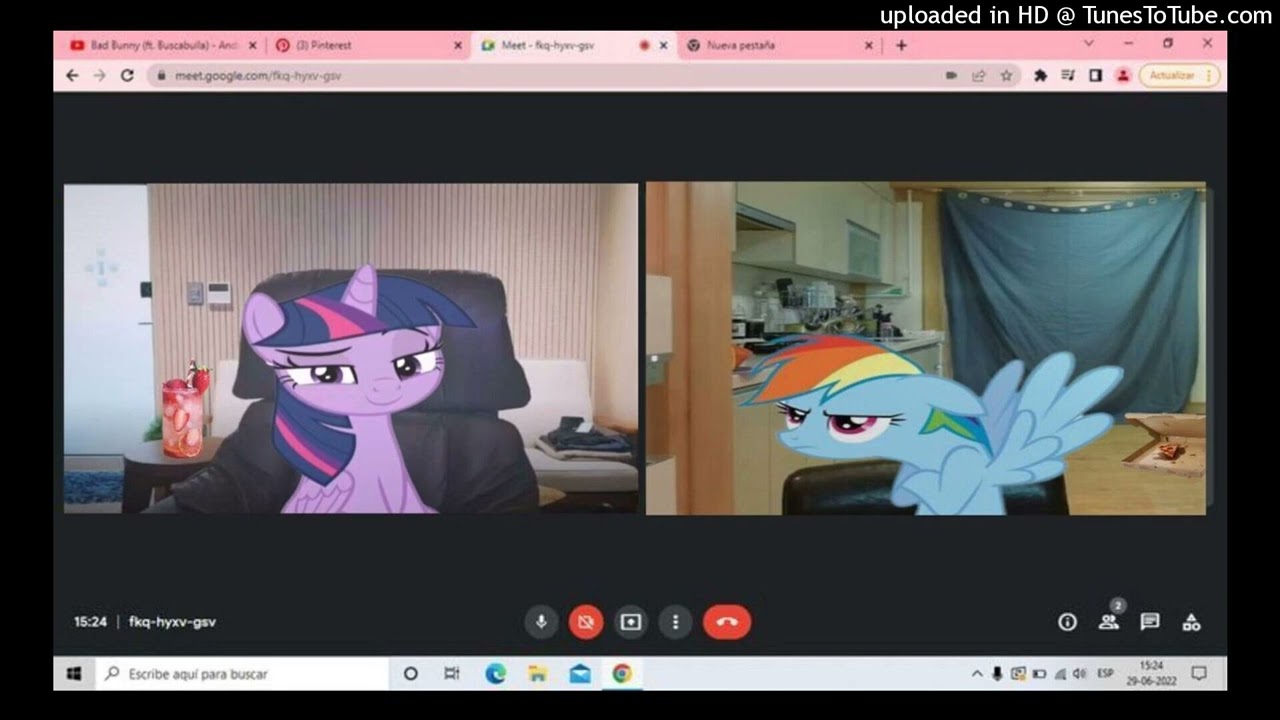Image resolution: width=1280 pixels, height=720 pixels.
Task: Start presenting your screen in Meet
Action: coord(631,622)
